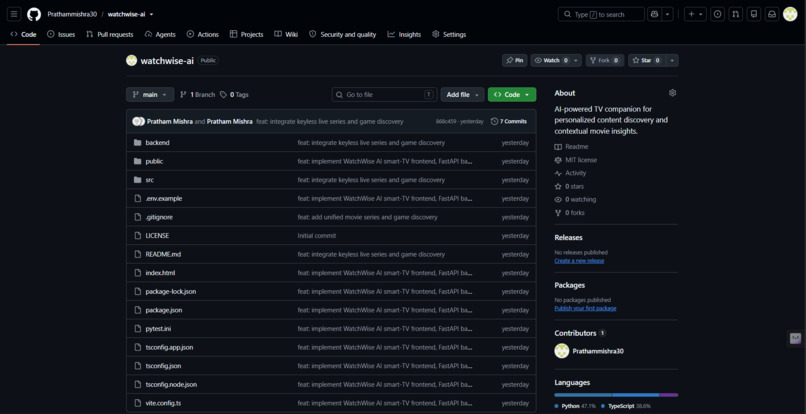This screenshot has width=806, height=414.
Task: Open the global Issues icon in header
Action: click(x=718, y=14)
